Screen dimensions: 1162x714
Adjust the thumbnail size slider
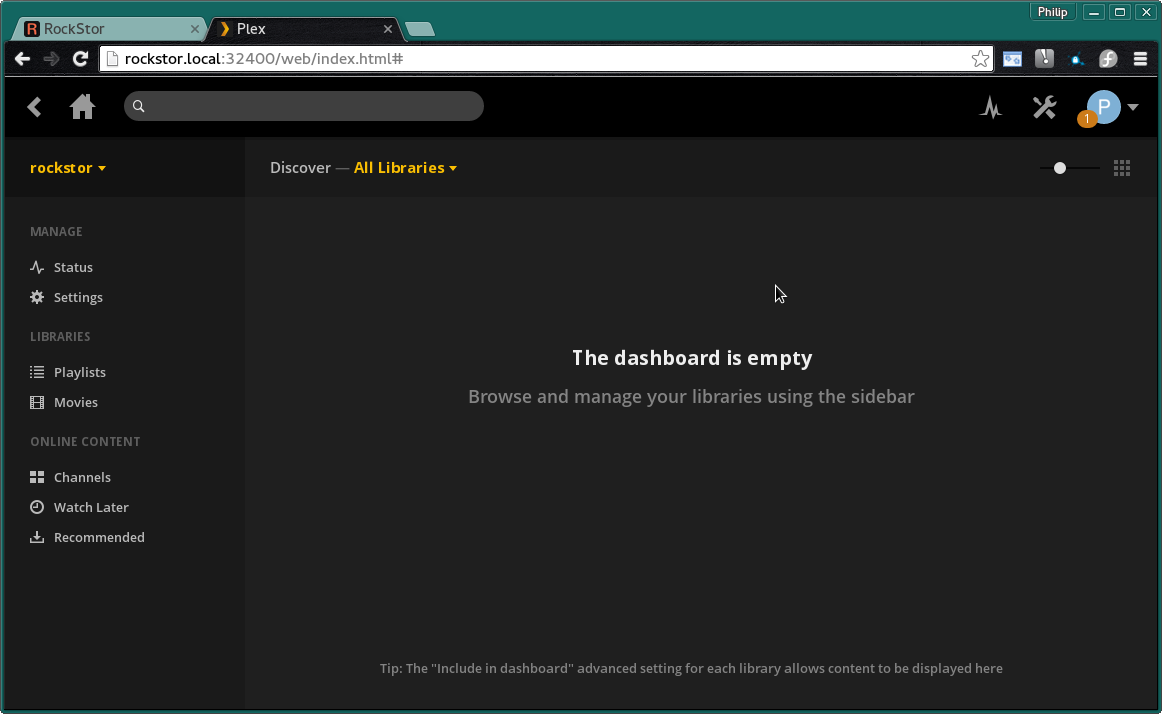coord(1060,168)
